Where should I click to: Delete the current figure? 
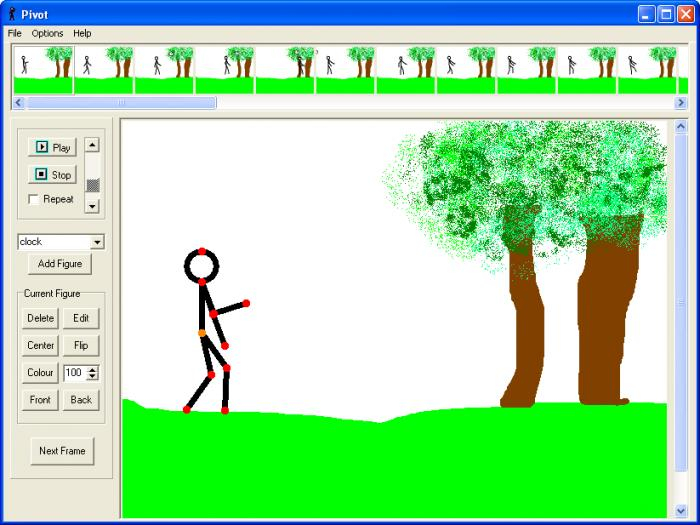(x=40, y=318)
